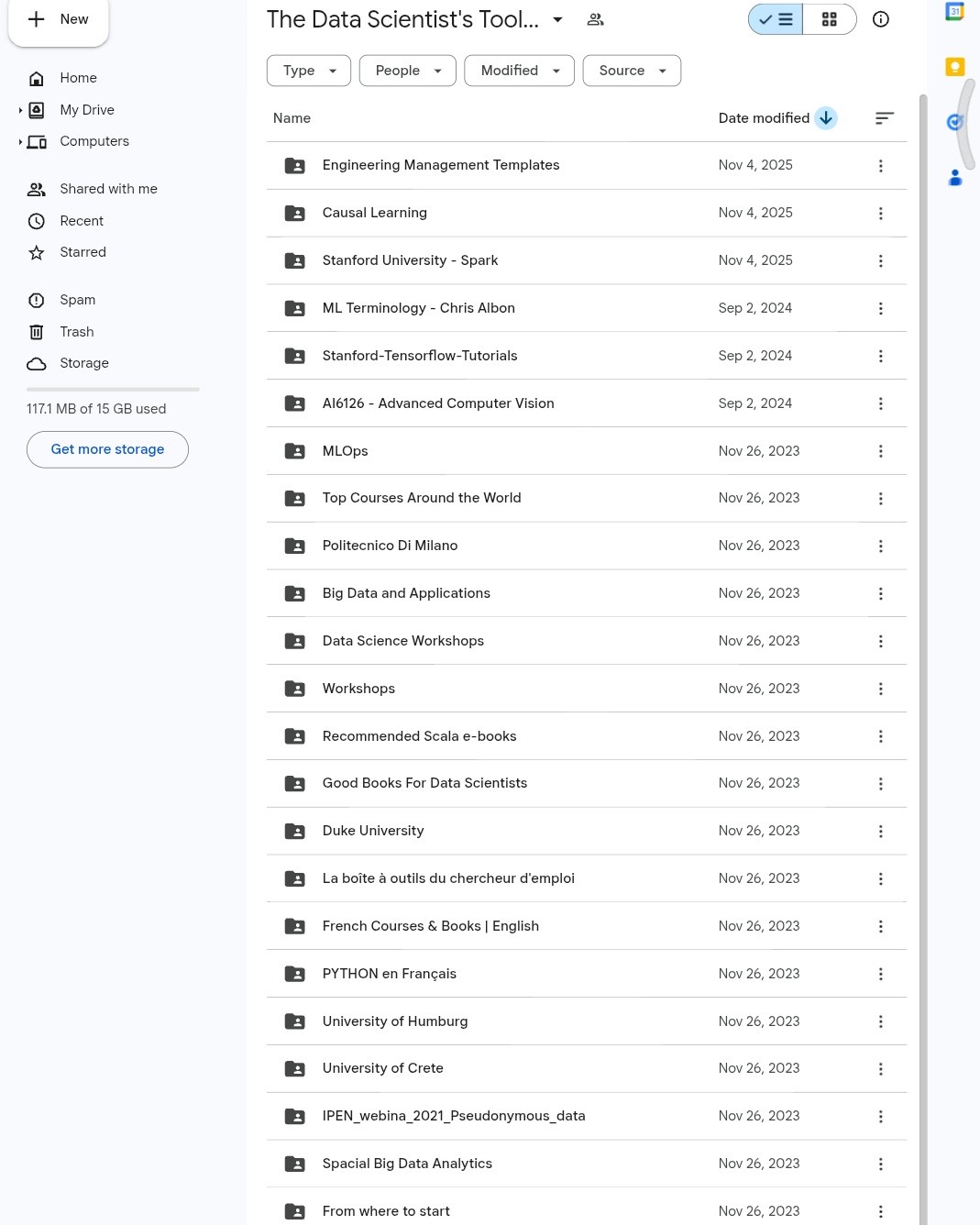Open the Modified filter dropdown

[x=520, y=71]
